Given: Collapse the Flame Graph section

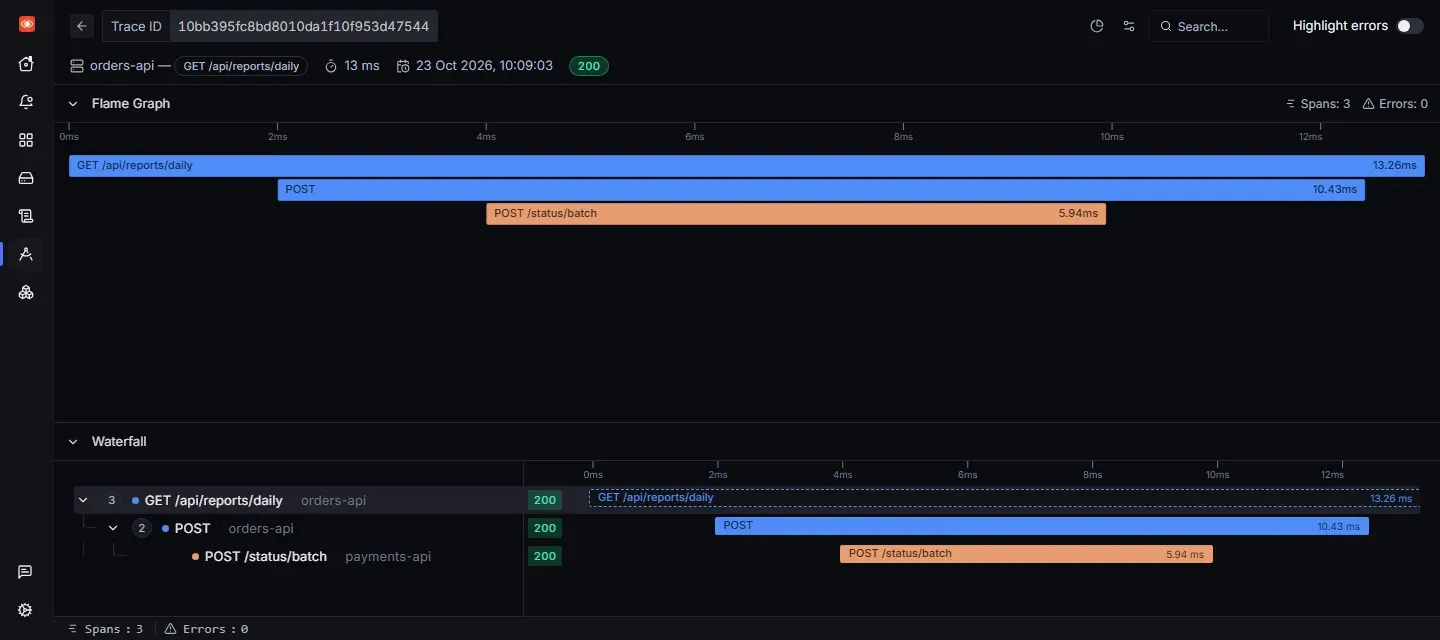Looking at the screenshot, I should [73, 104].
